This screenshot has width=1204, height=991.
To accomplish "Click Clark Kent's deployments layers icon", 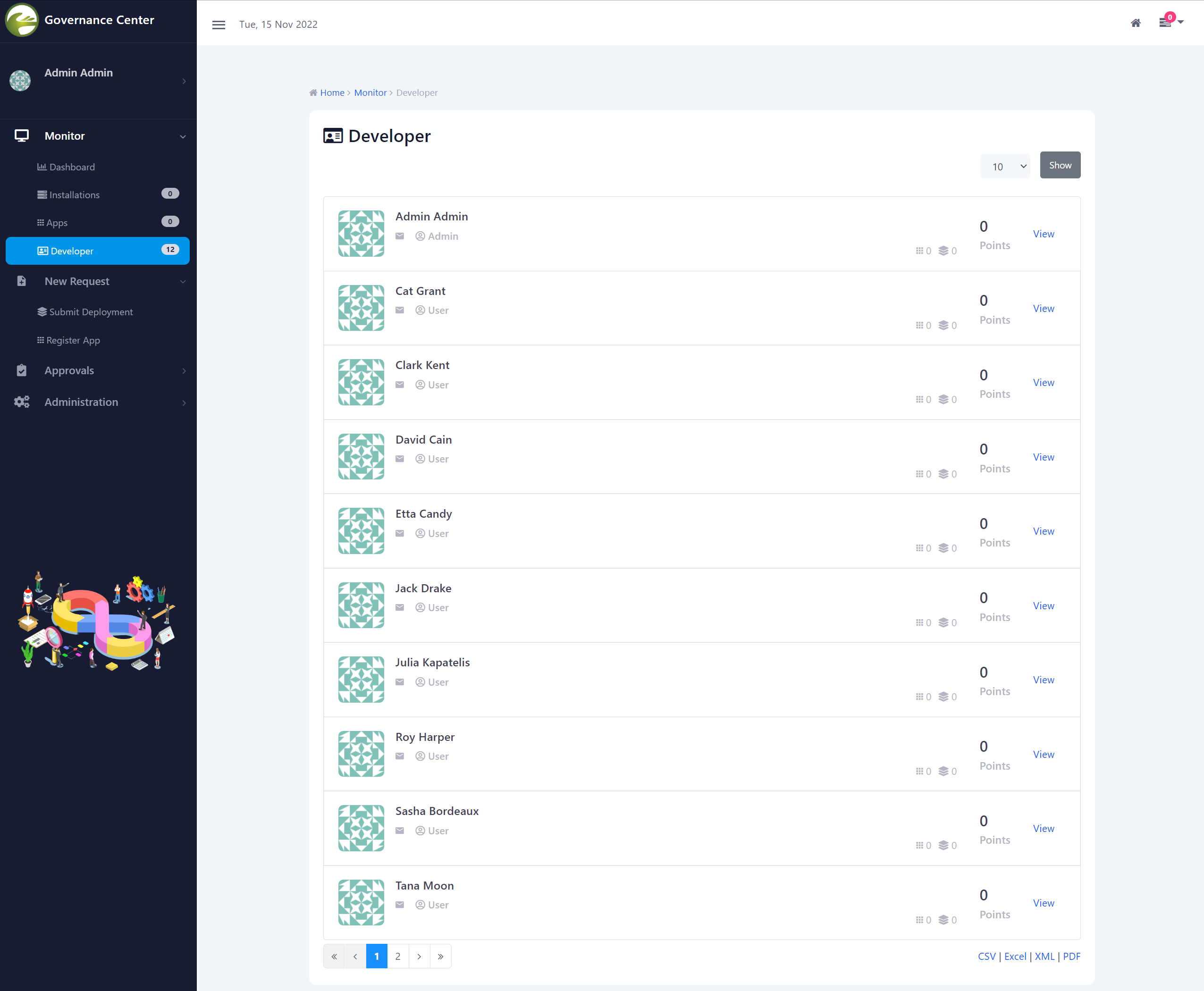I will [943, 400].
